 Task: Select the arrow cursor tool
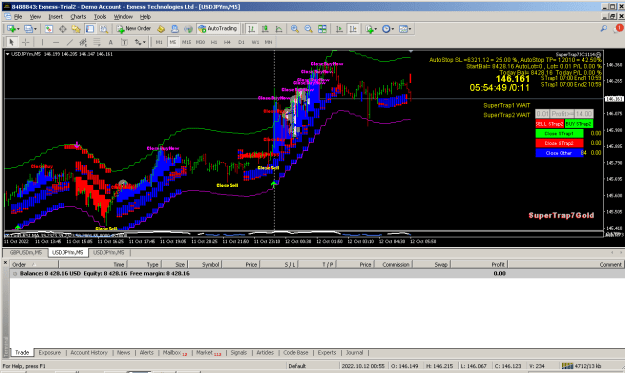coord(12,42)
